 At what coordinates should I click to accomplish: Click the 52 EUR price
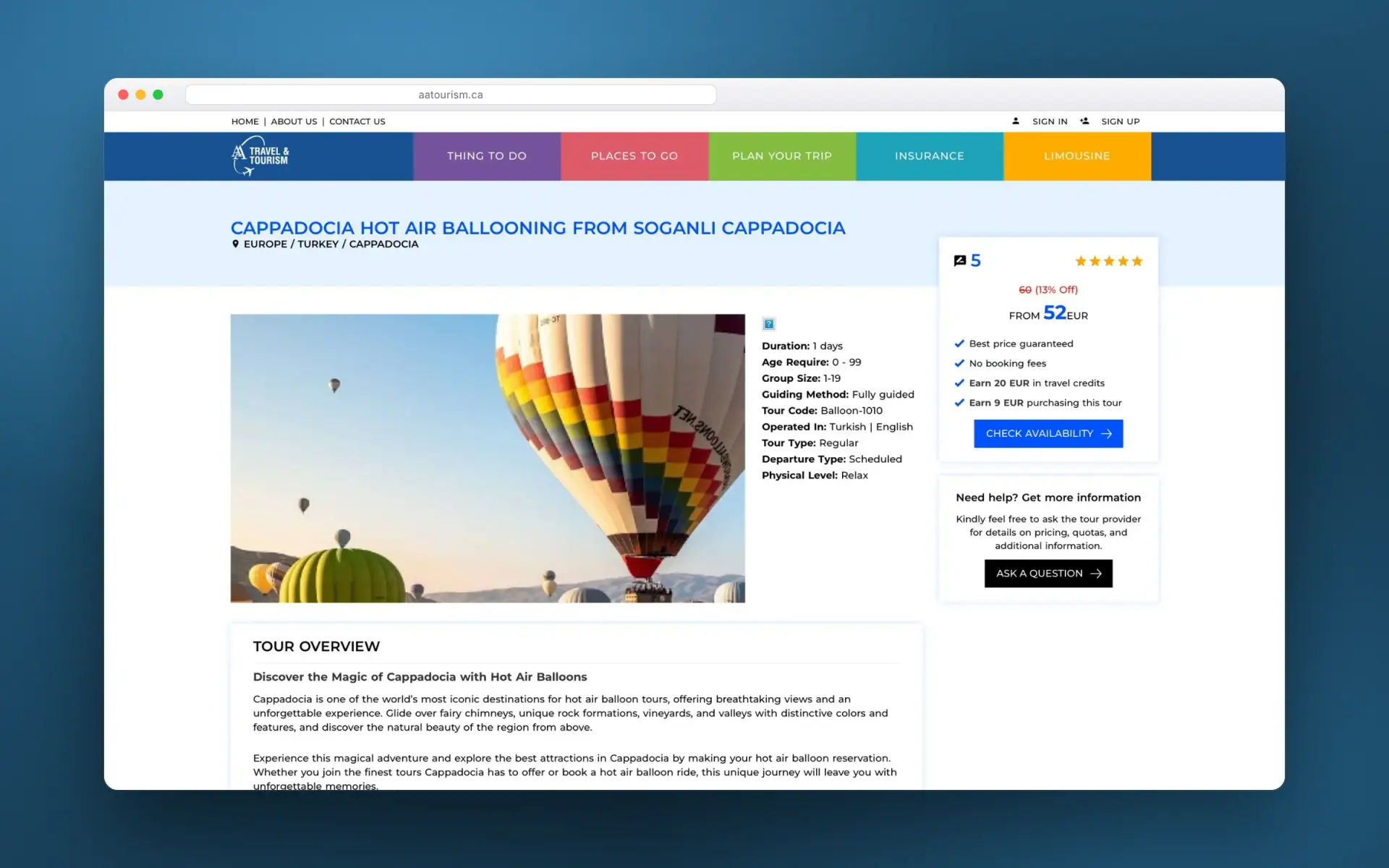(x=1048, y=313)
